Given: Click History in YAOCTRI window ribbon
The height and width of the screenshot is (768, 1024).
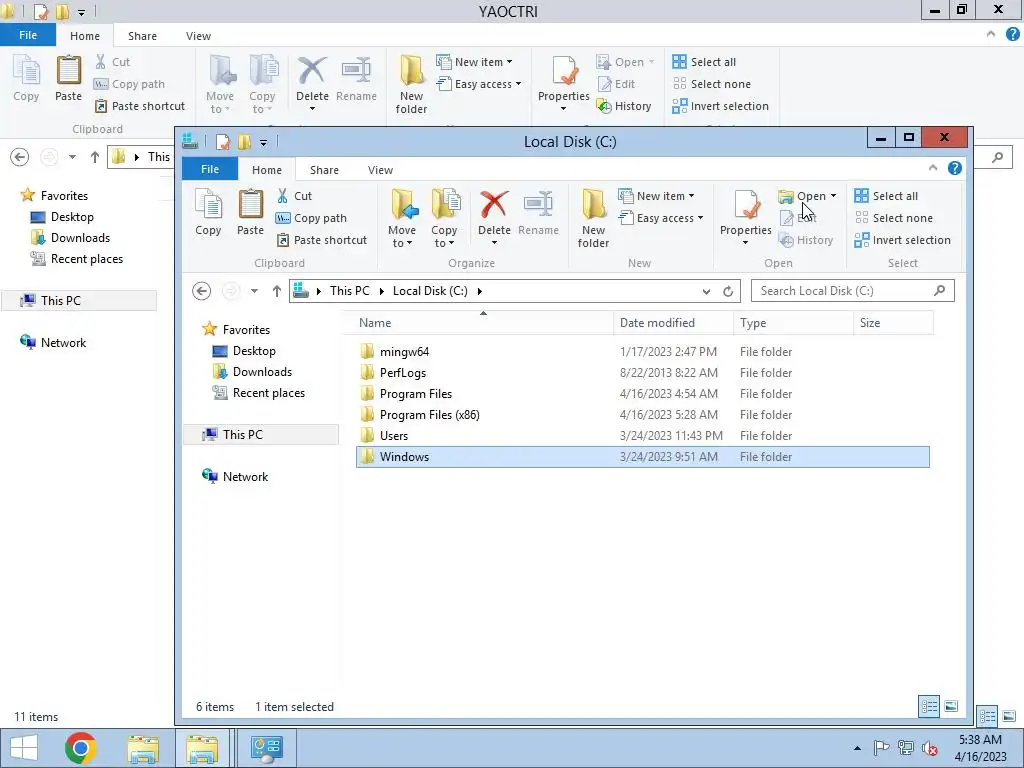Looking at the screenshot, I should pyautogui.click(x=624, y=106).
